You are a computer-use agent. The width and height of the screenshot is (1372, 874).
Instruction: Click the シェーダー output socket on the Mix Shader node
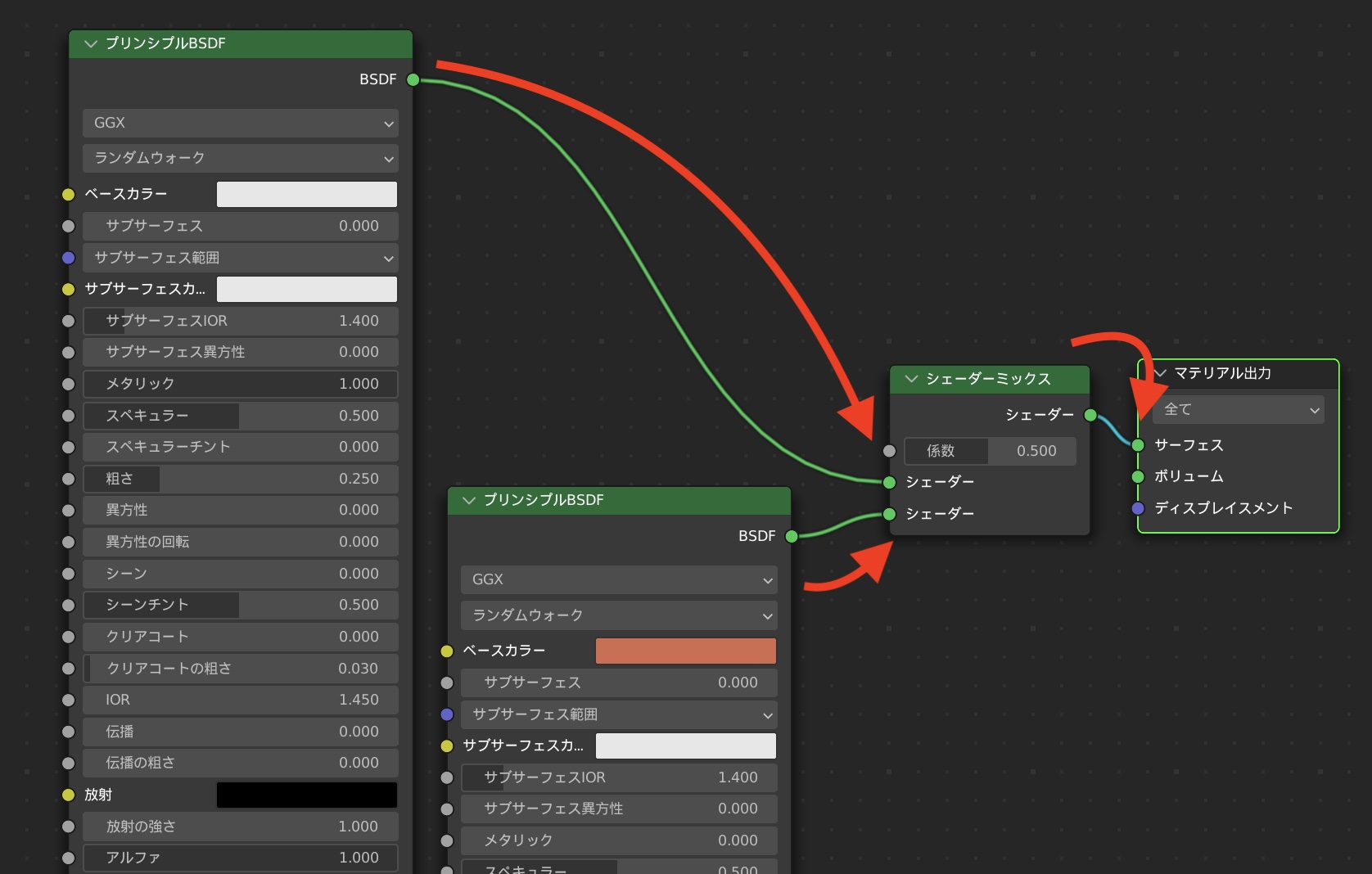[1090, 415]
